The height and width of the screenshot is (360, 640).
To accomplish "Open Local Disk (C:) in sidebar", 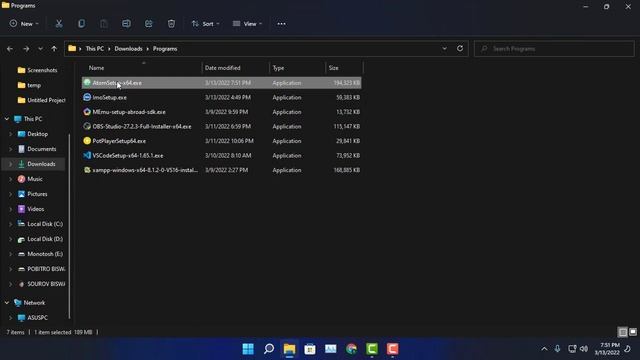I will click(x=40, y=224).
